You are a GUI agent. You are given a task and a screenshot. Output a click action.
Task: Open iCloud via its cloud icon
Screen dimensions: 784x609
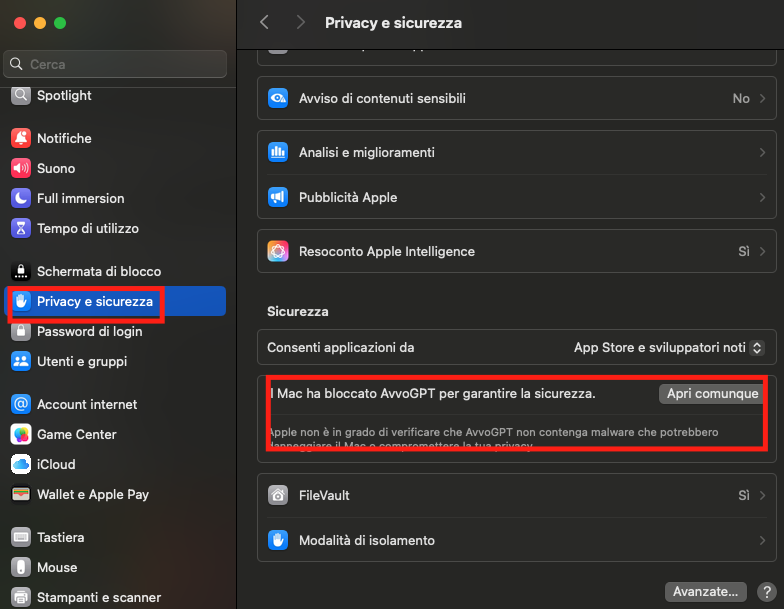pyautogui.click(x=21, y=464)
